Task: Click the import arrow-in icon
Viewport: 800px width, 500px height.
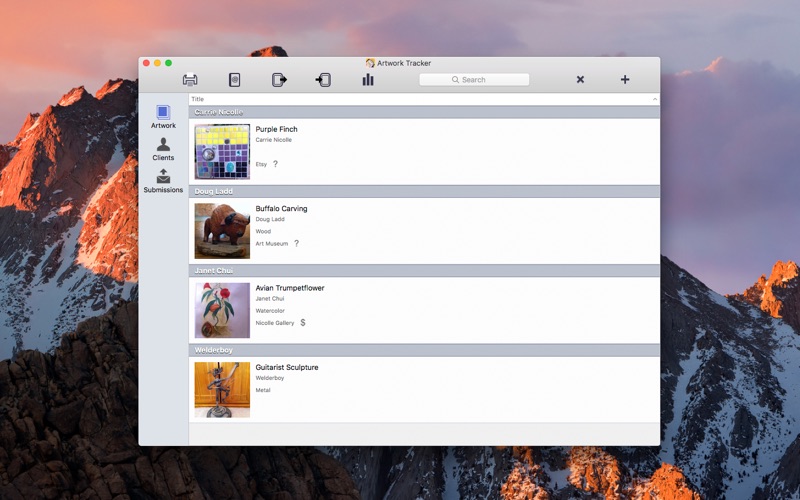Action: coord(323,80)
